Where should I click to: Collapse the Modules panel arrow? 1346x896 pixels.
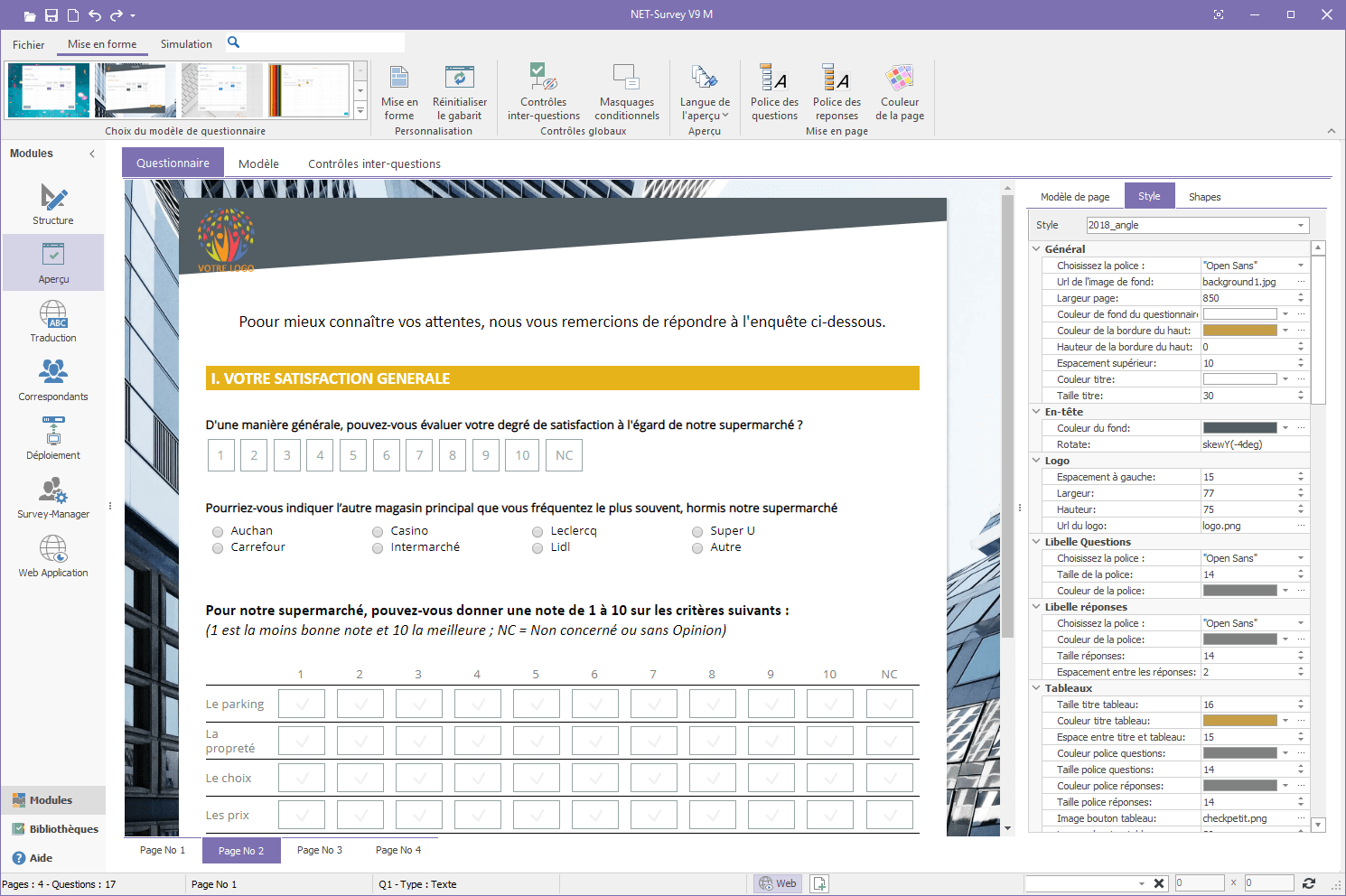click(92, 154)
